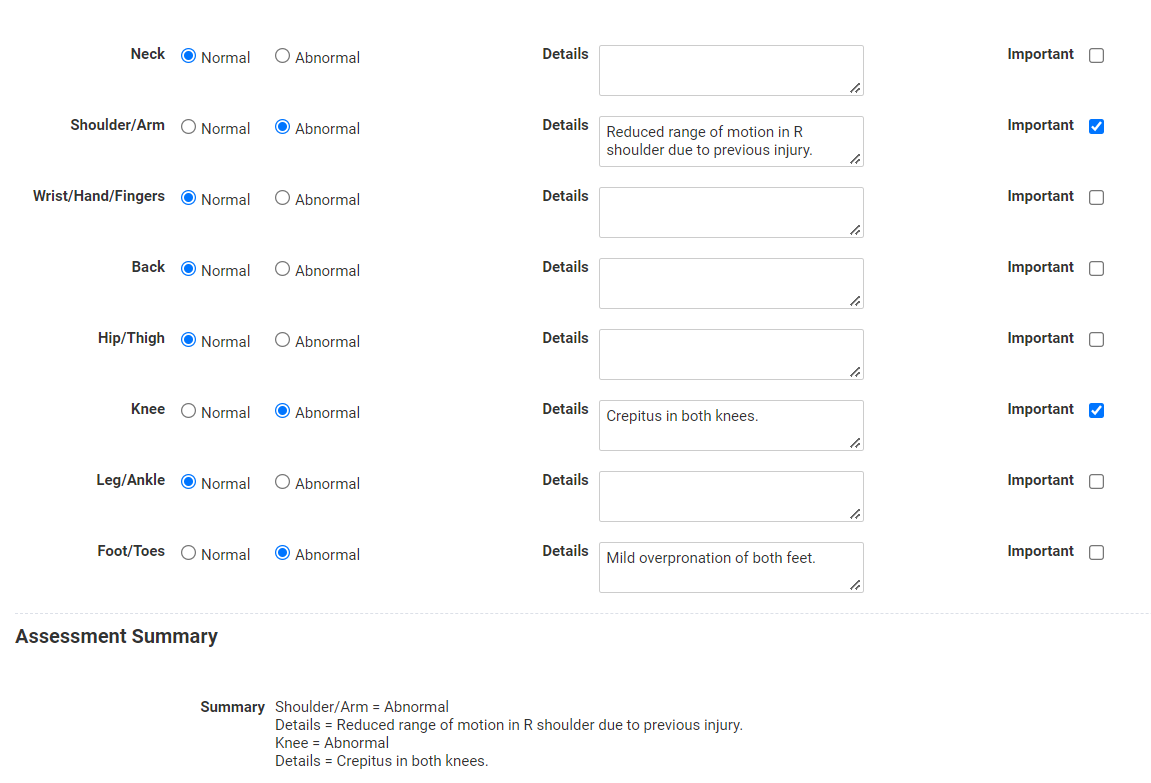This screenshot has height=783, width=1151.
Task: Enable Important checkbox for Foot/Toes
Action: pos(1097,553)
